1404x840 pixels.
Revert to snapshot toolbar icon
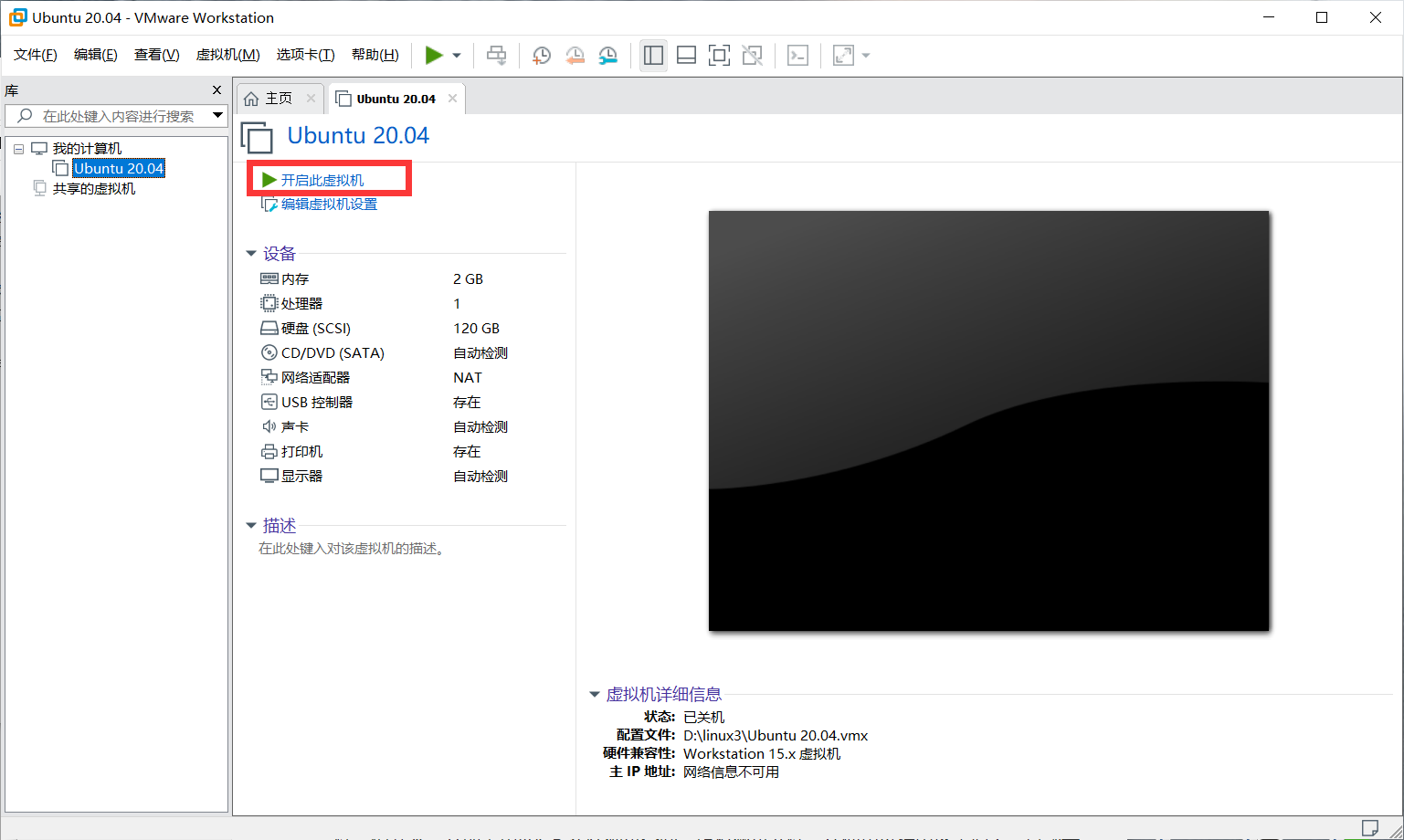(x=575, y=56)
